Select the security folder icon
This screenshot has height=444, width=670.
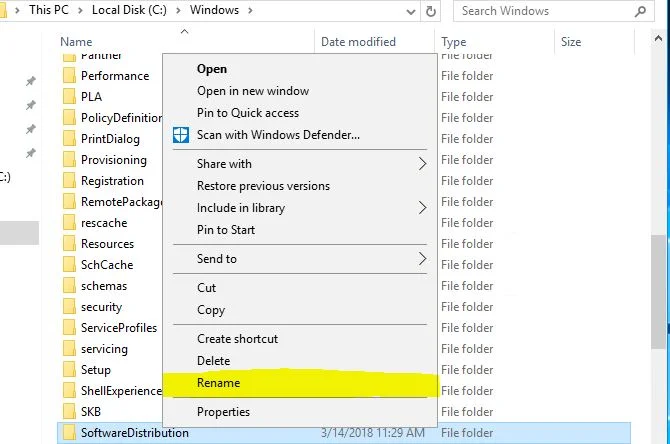(x=69, y=306)
